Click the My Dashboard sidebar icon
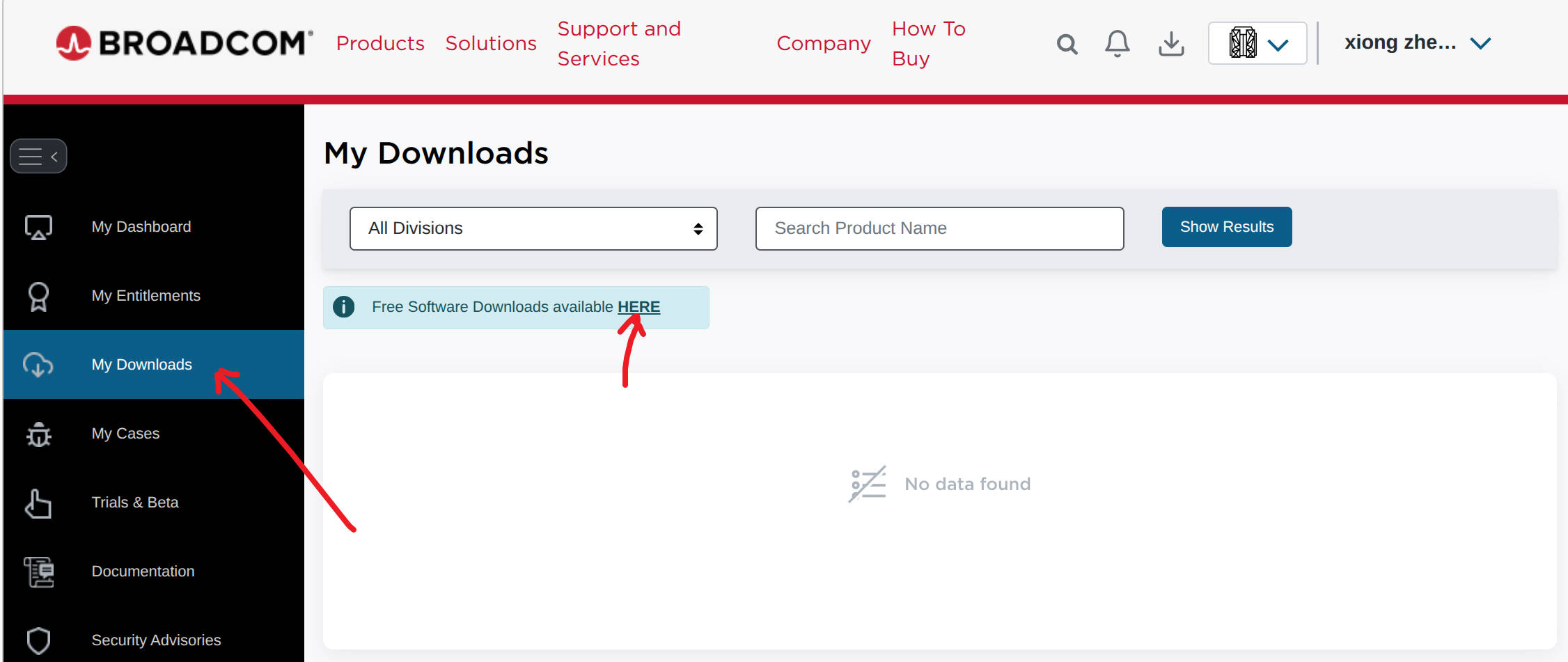Viewport: 1568px width, 662px height. tap(39, 227)
